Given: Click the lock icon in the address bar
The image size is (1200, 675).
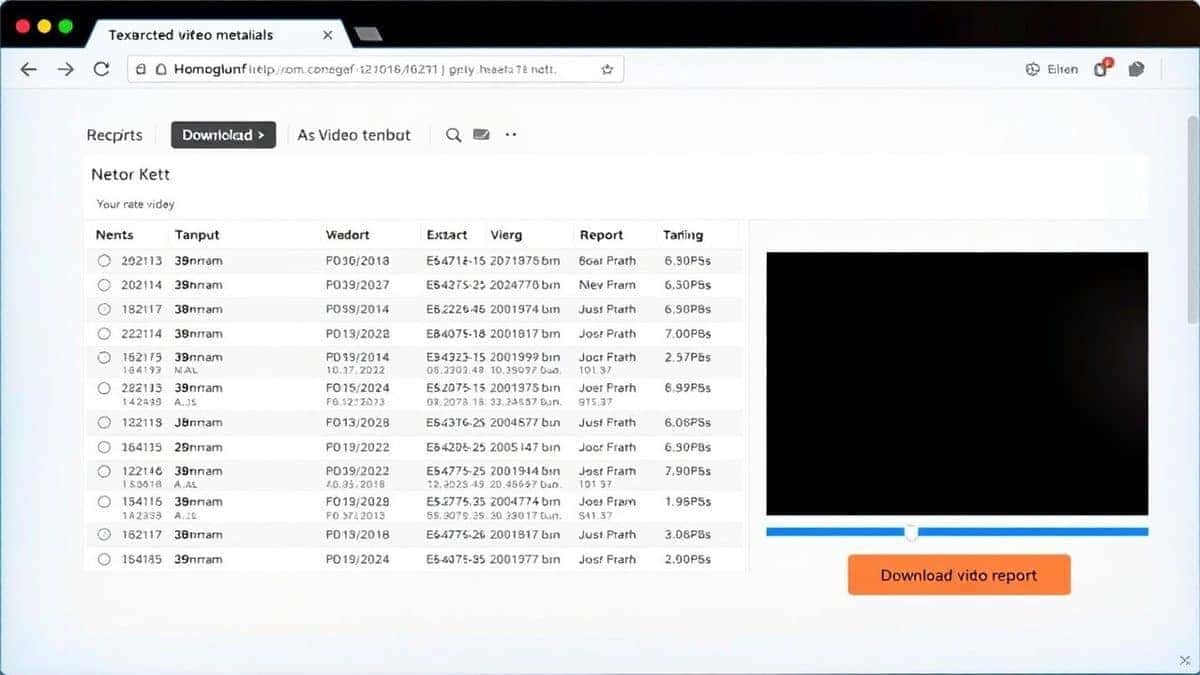Looking at the screenshot, I should tap(142, 69).
